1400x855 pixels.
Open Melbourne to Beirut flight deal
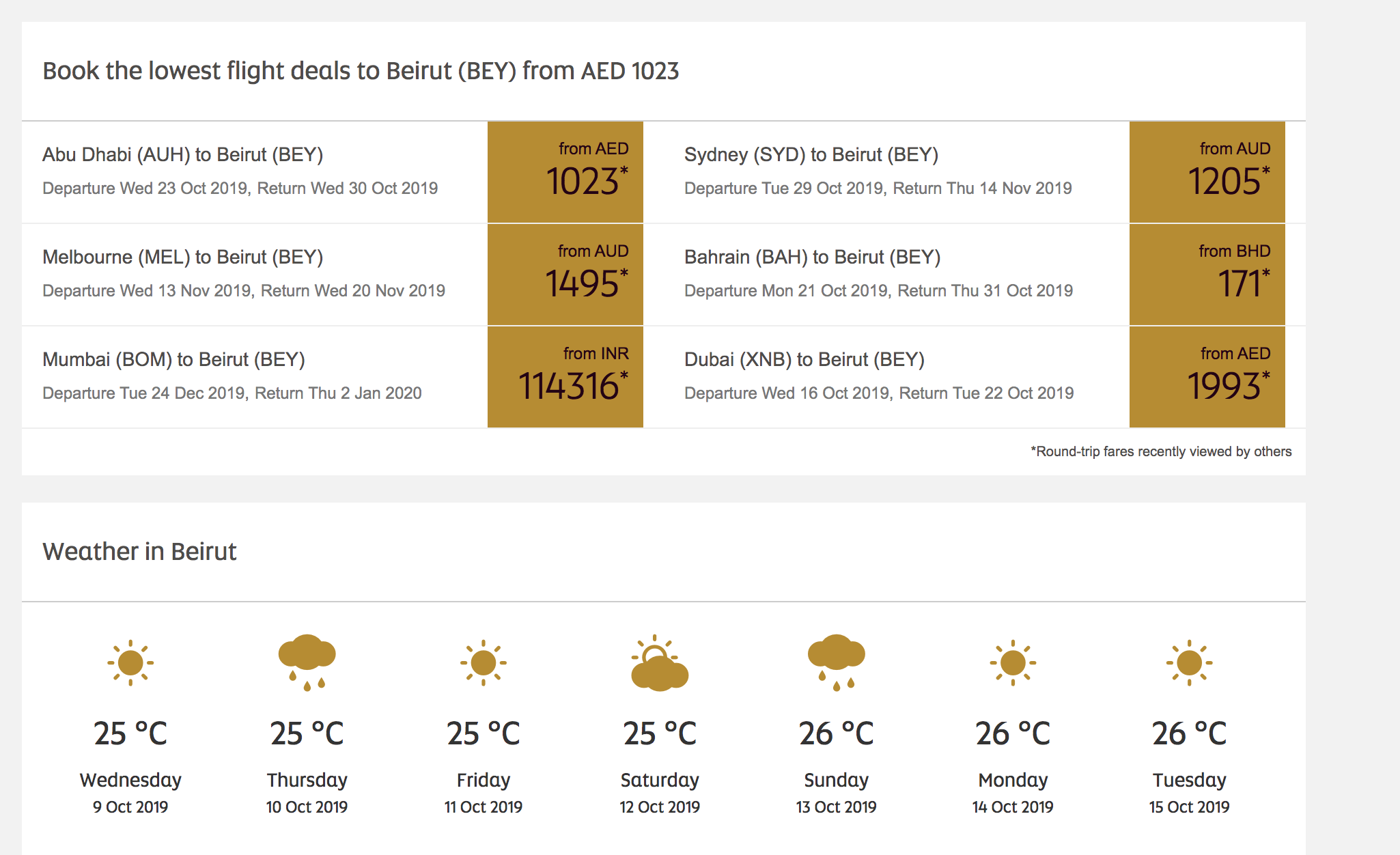183,257
